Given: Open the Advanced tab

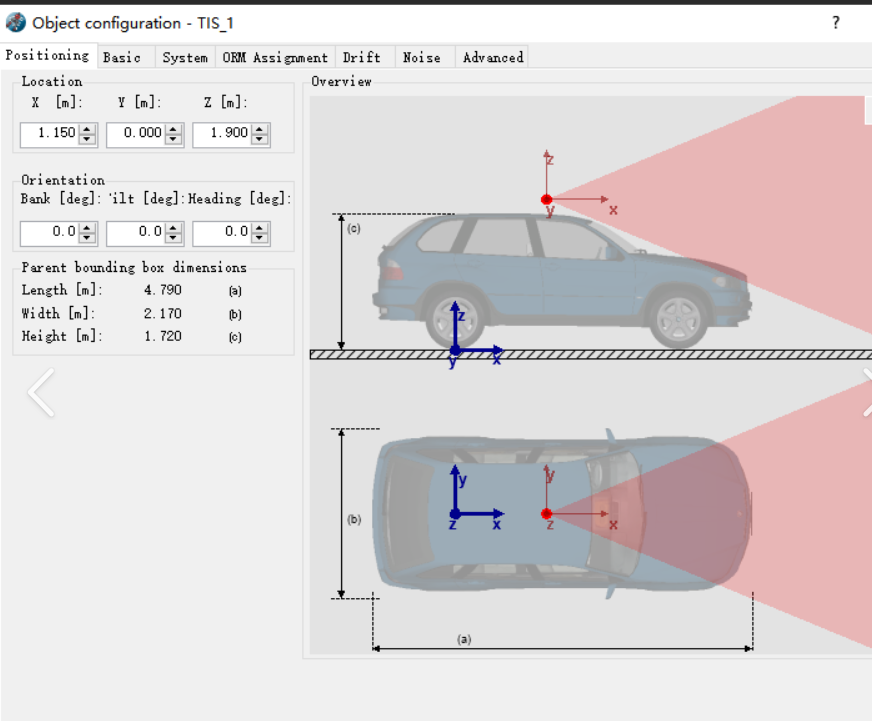Looking at the screenshot, I should pyautogui.click(x=493, y=57).
